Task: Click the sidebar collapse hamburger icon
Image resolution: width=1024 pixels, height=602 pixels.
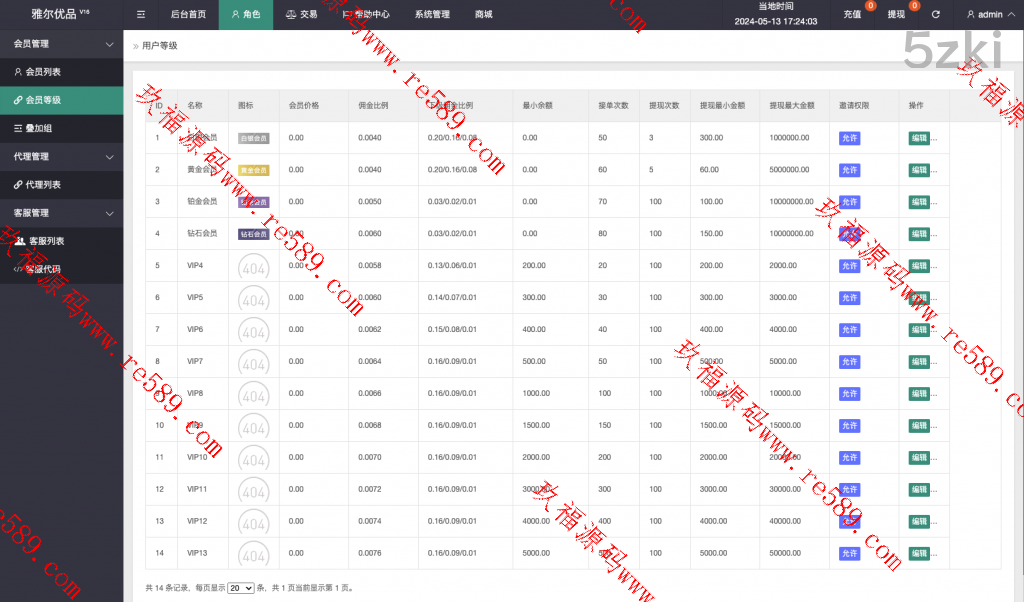Action: (x=141, y=15)
